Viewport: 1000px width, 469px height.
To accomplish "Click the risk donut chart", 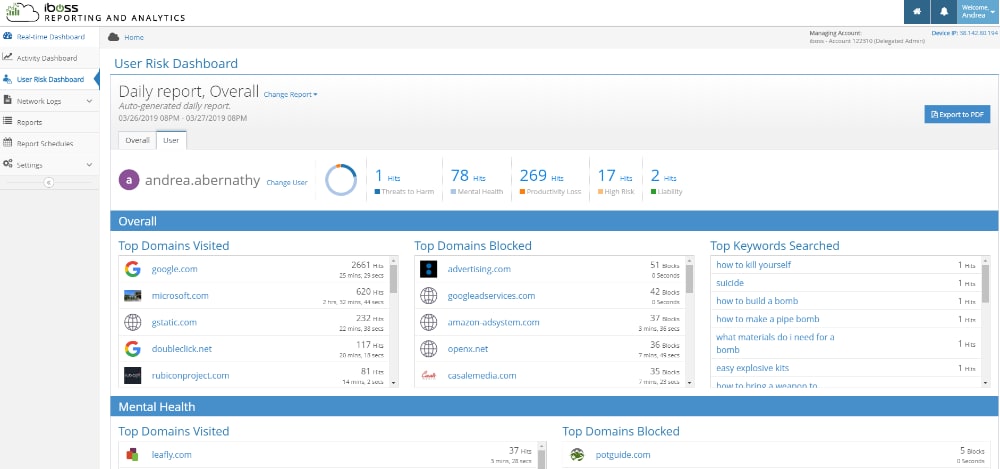I will click(x=341, y=180).
